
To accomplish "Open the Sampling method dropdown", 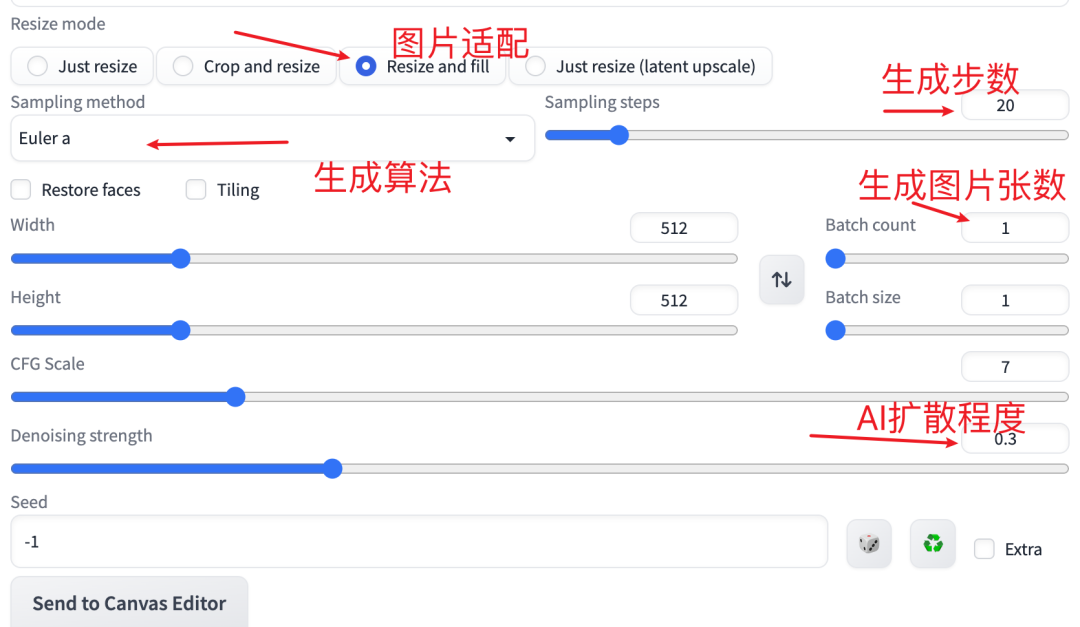I will click(273, 138).
